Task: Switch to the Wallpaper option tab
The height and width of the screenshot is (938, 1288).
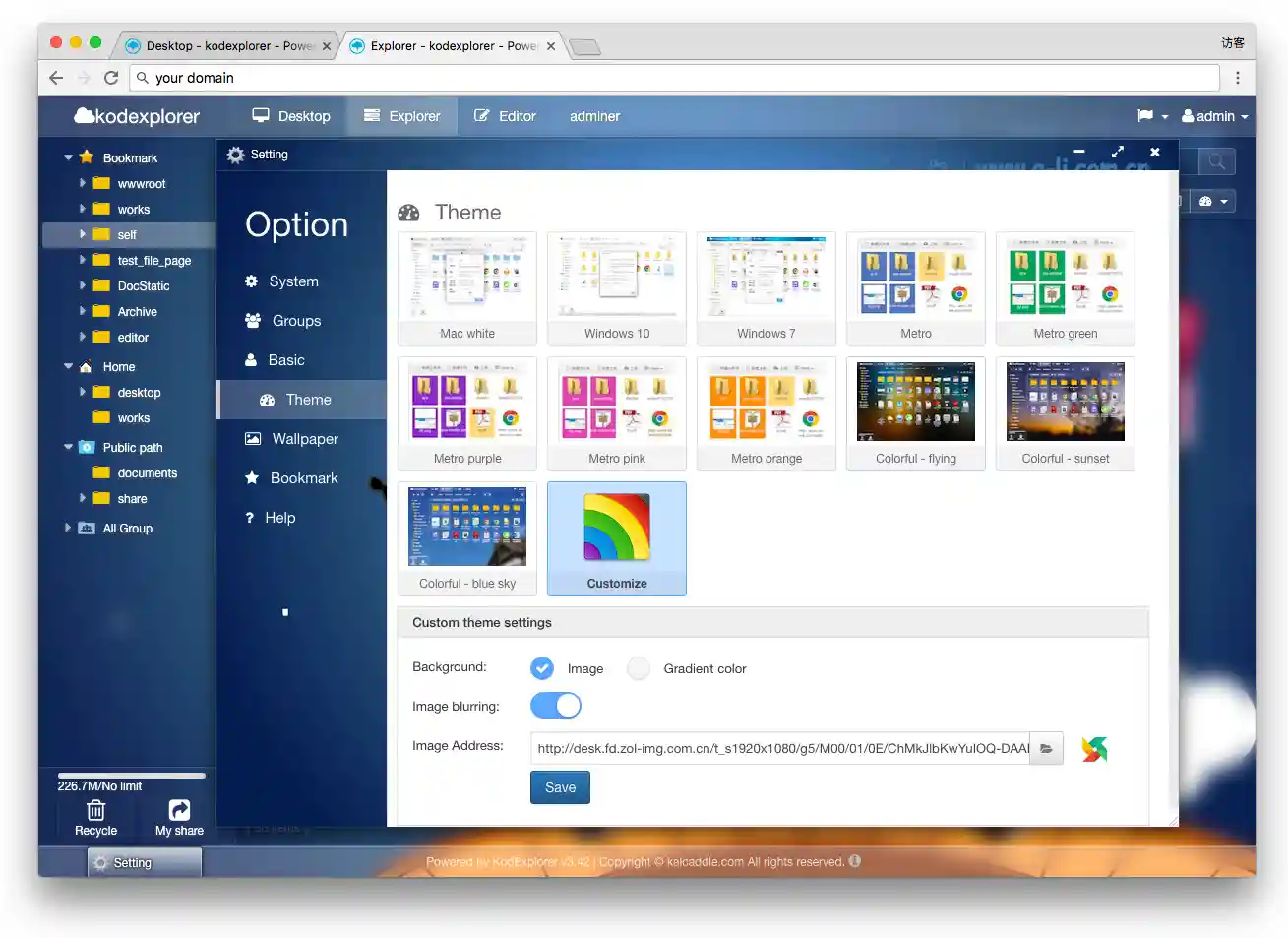Action: click(302, 439)
